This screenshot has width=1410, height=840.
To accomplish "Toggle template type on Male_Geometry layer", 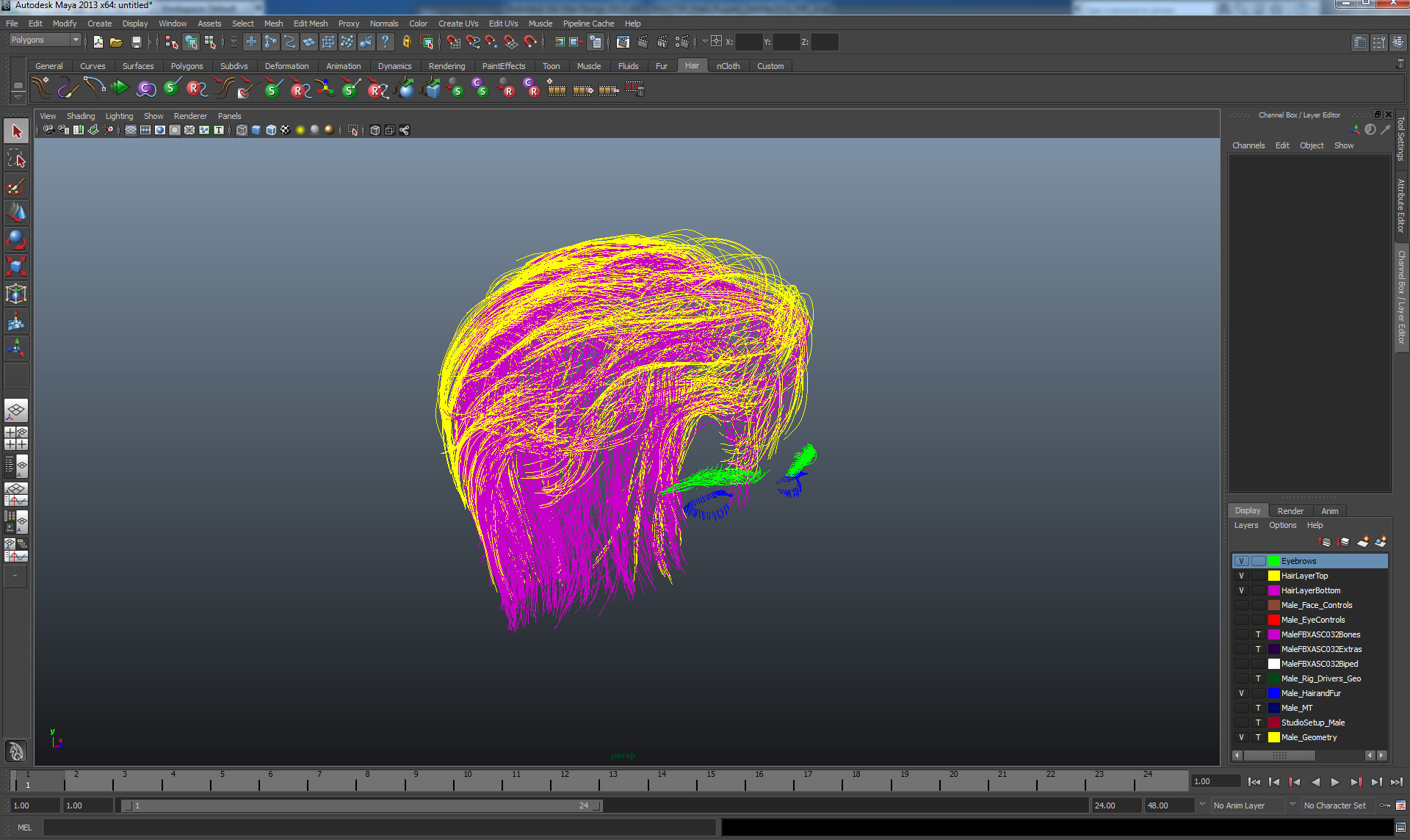I will 1258,737.
